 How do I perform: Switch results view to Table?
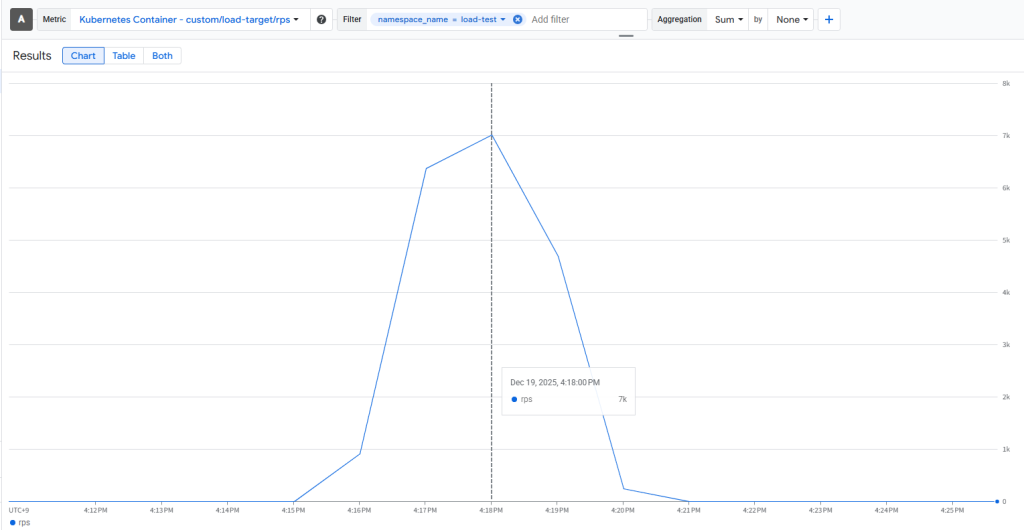pos(124,56)
